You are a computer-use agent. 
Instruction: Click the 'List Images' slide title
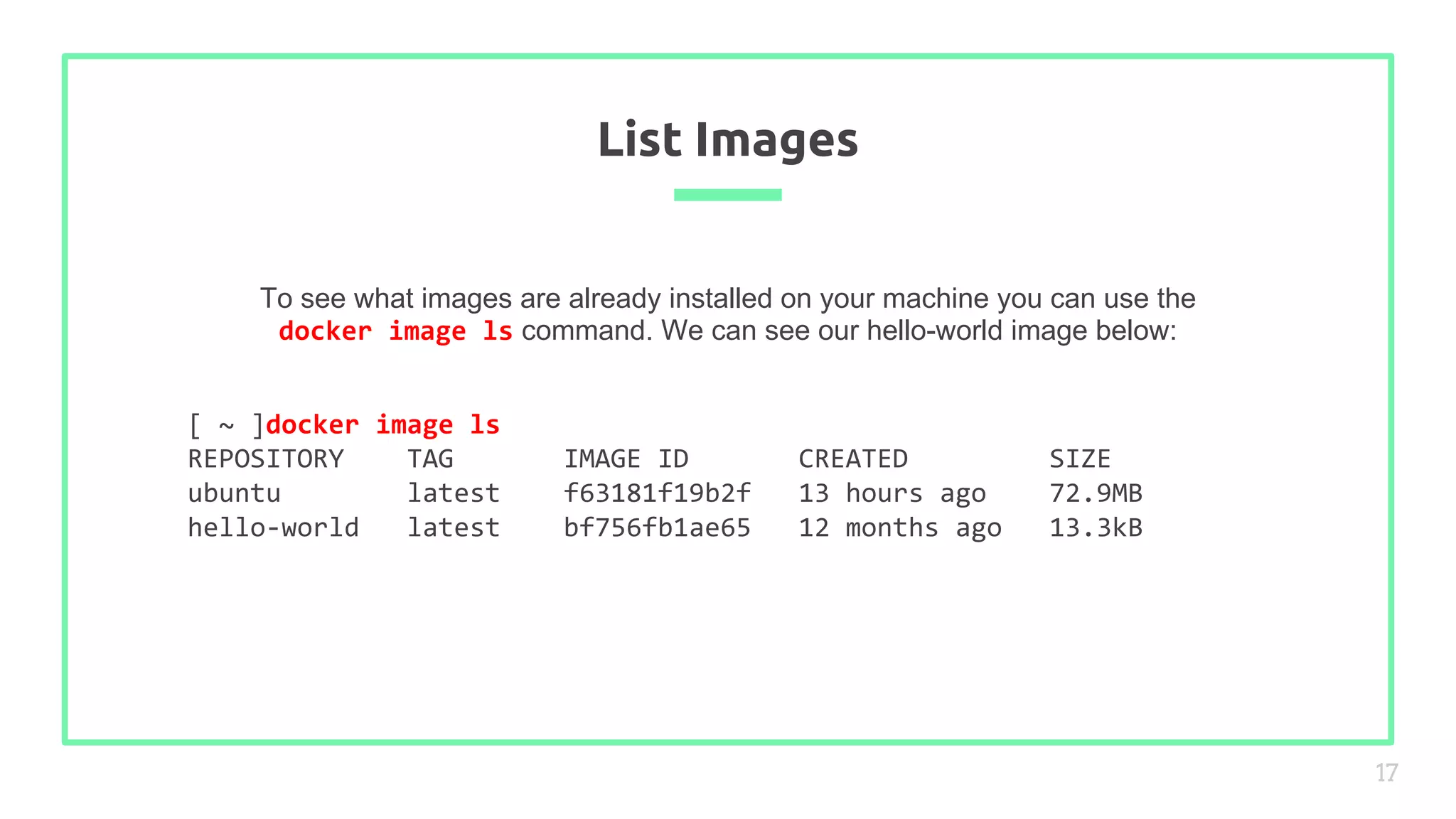(x=727, y=140)
